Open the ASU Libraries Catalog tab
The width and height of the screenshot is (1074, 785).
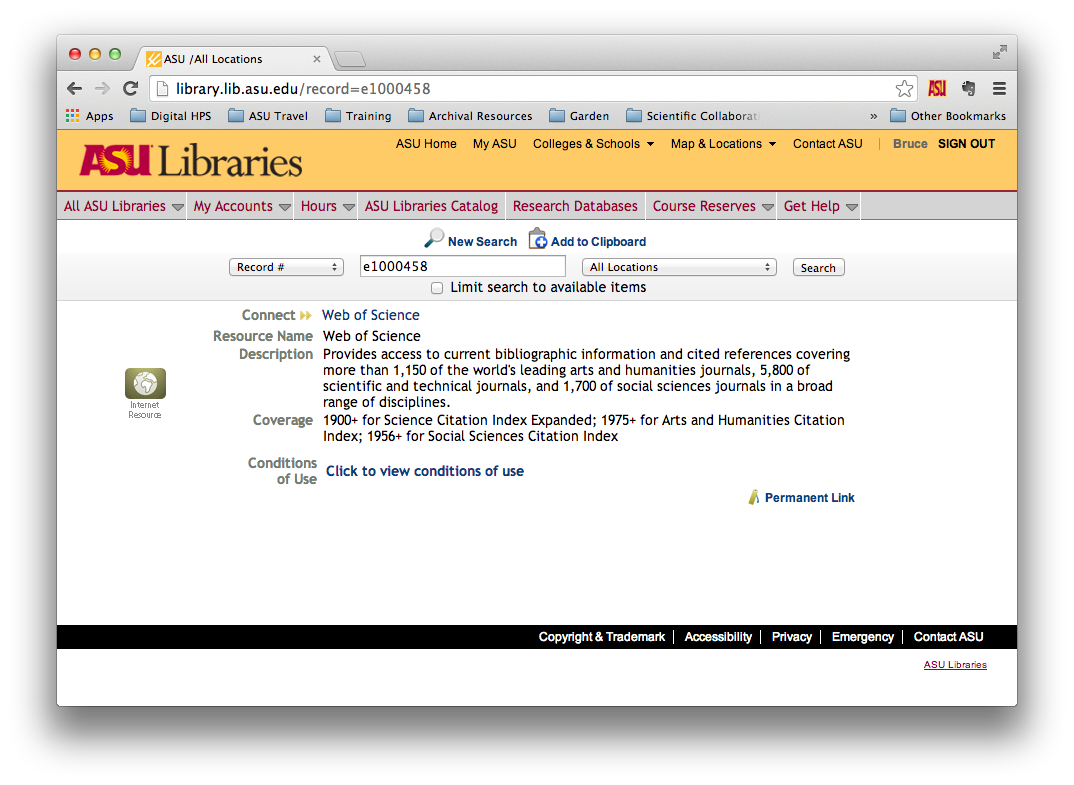pos(432,206)
